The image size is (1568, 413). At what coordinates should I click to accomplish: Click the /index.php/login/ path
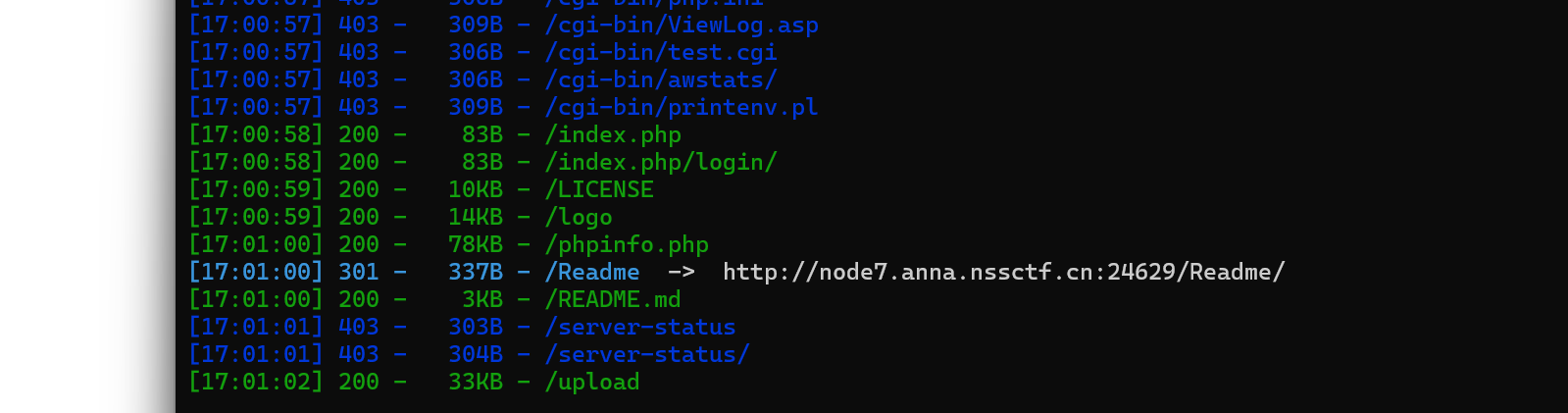click(x=661, y=163)
